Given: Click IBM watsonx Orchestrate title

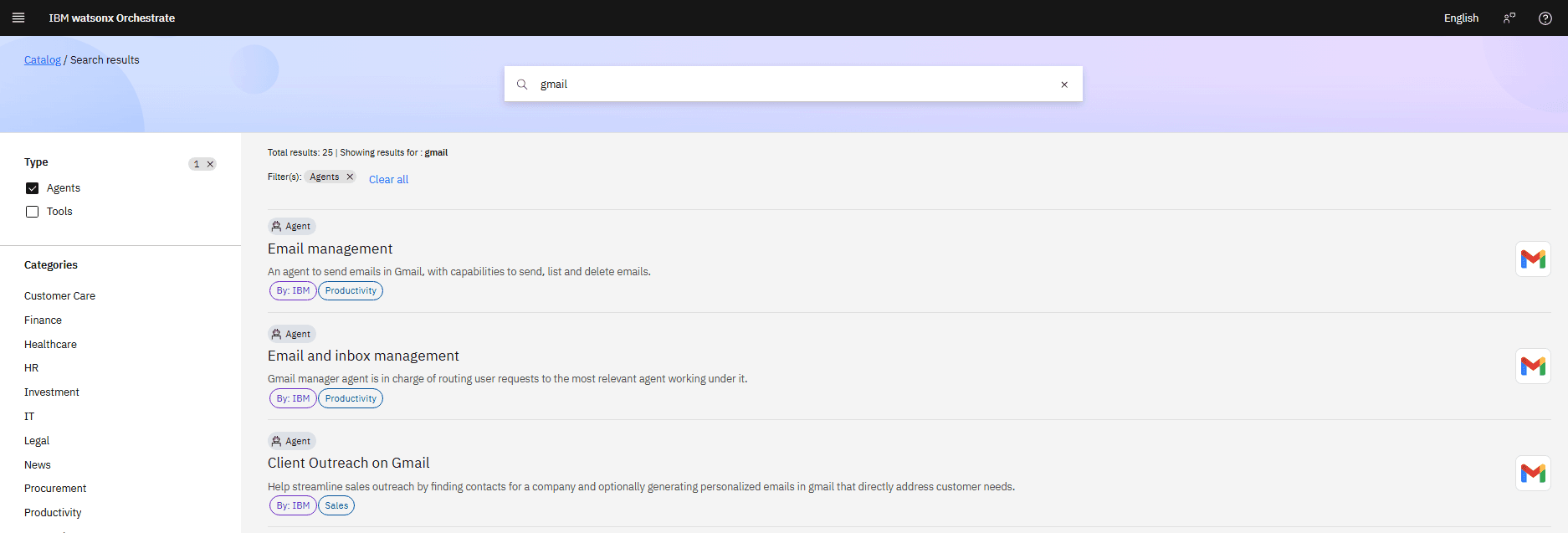Looking at the screenshot, I should (112, 18).
